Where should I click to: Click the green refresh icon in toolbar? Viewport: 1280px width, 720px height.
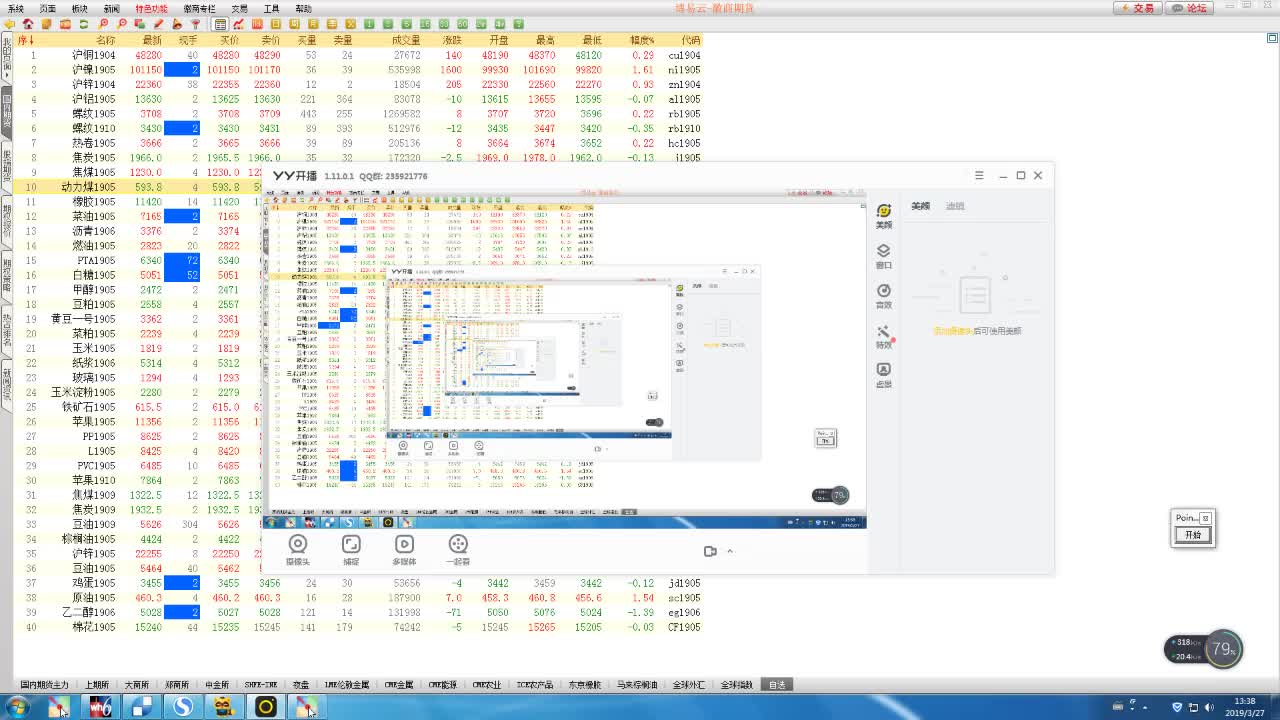84,24
